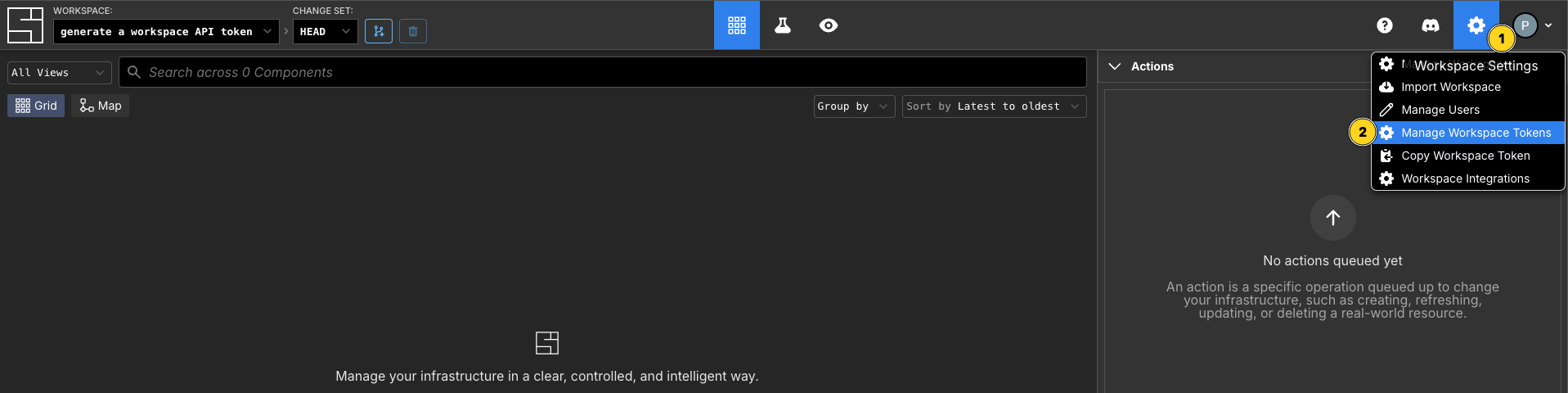Click the "No actions queued yet" text
This screenshot has width=1568, height=393.
tap(1332, 260)
